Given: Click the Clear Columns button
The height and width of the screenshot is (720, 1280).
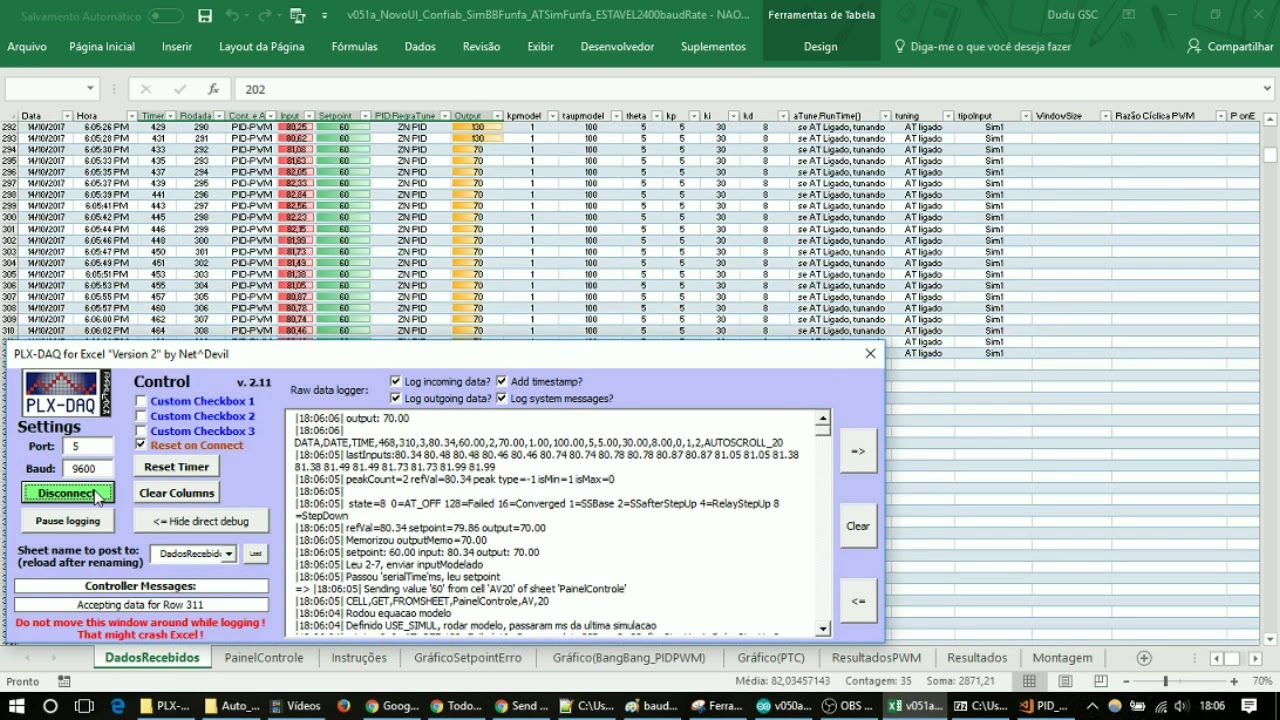Looking at the screenshot, I should pos(177,493).
